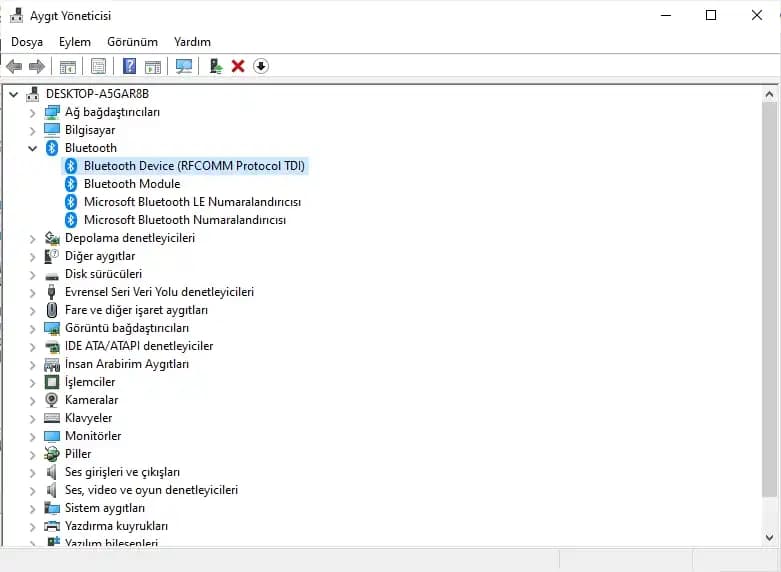The height and width of the screenshot is (572, 781).
Task: Open the Properties toolbar icon
Action: [98, 66]
